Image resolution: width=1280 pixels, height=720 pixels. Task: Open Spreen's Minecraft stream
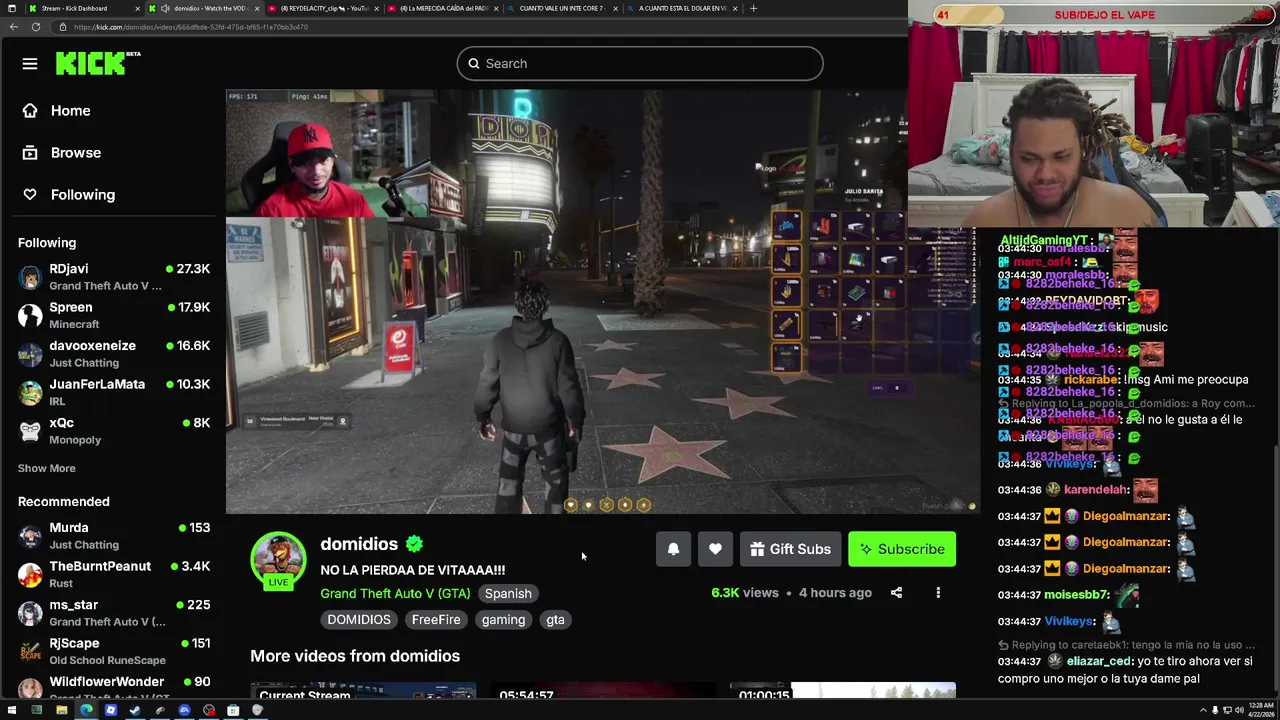pos(113,315)
